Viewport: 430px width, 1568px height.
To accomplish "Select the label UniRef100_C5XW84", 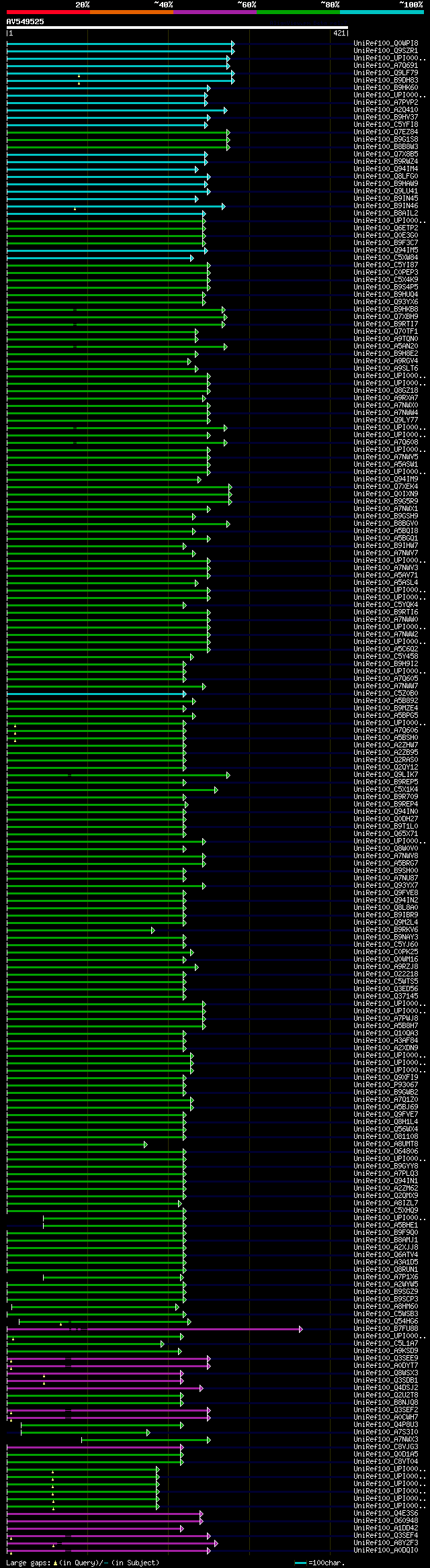I will pos(386,258).
